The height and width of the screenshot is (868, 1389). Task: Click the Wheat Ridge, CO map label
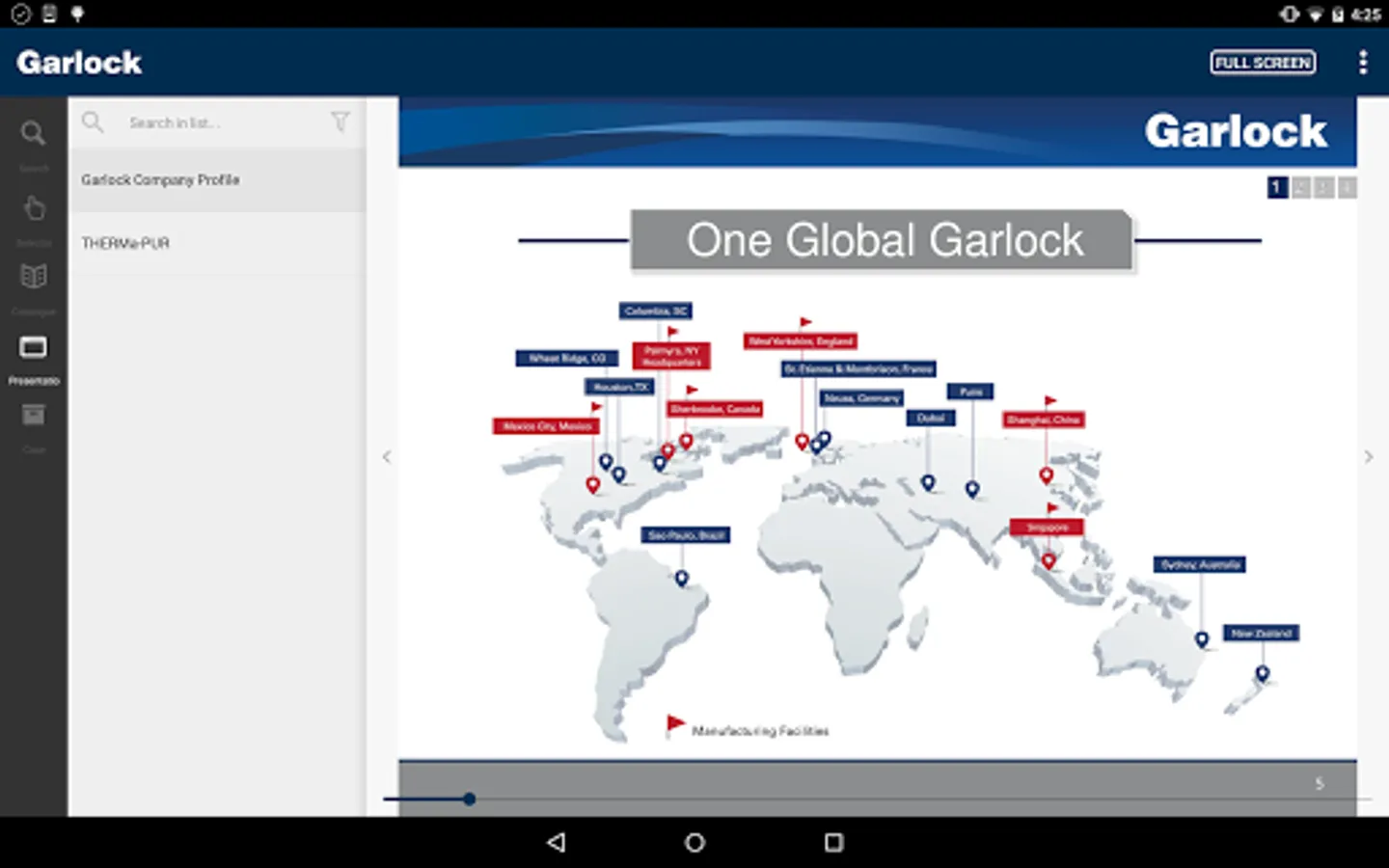567,358
